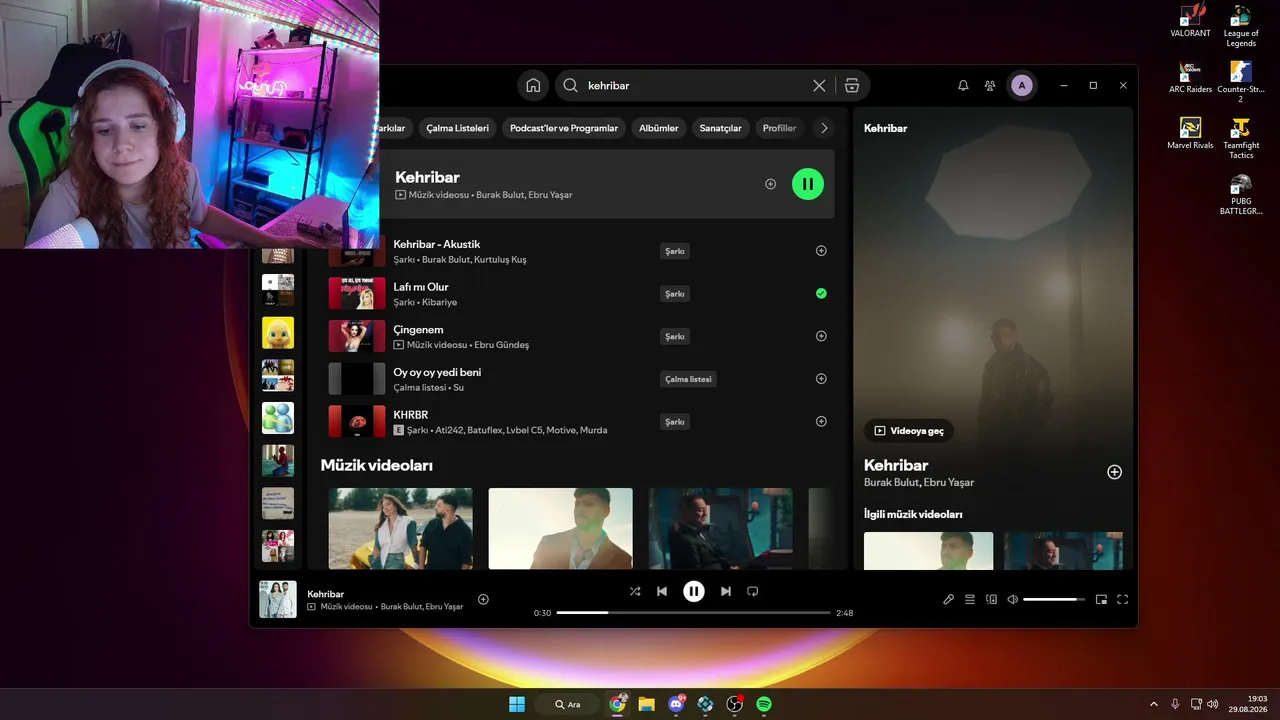Viewport: 1280px width, 720px height.
Task: Open green figures playlist in sidebar
Action: tap(278, 417)
